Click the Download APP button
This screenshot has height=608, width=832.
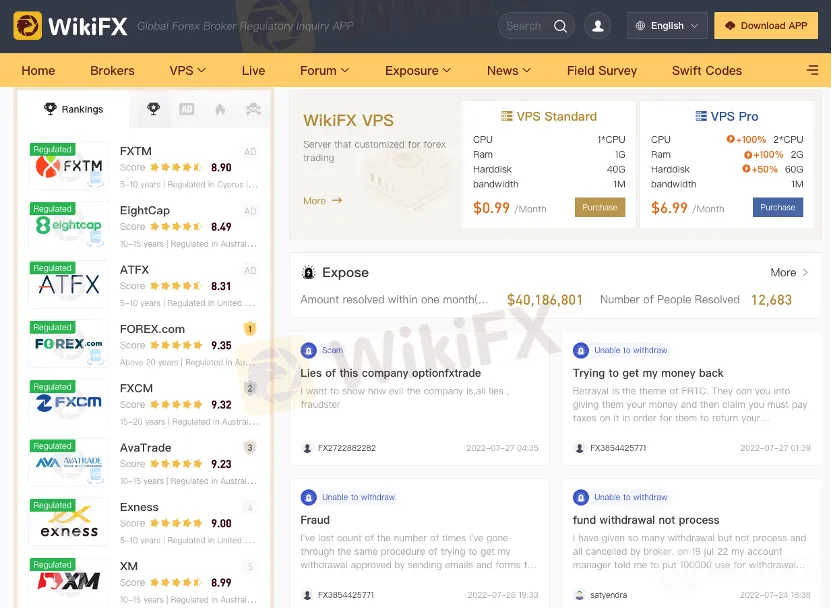pyautogui.click(x=766, y=25)
